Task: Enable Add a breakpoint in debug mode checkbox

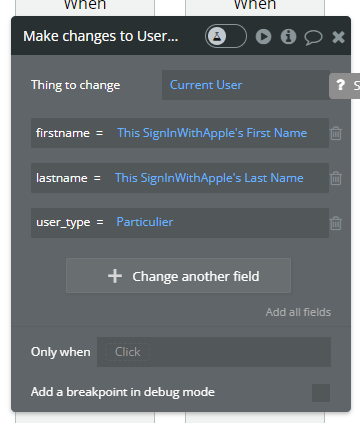Action: coord(321,393)
